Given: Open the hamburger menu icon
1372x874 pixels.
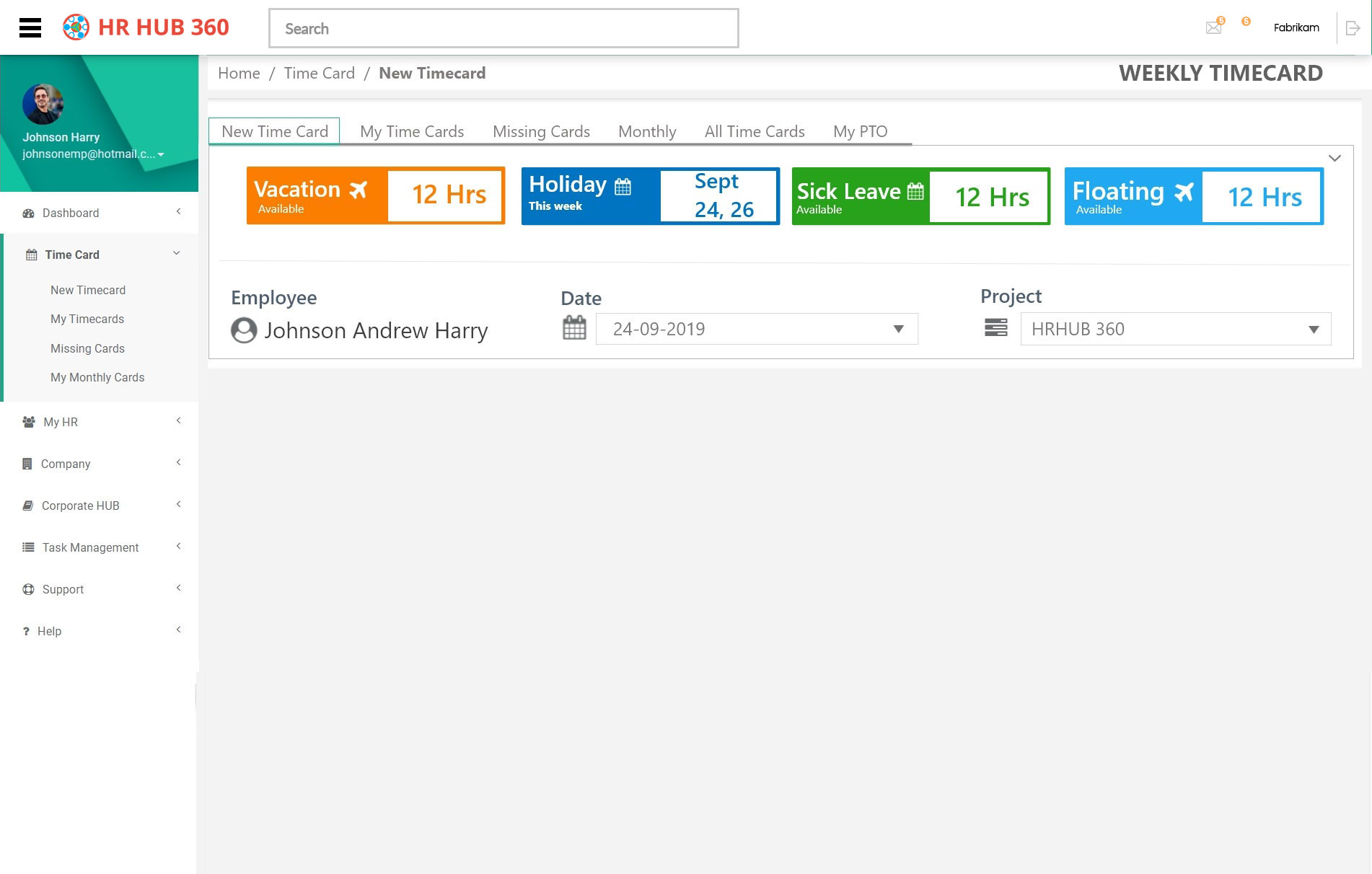Looking at the screenshot, I should (x=30, y=27).
